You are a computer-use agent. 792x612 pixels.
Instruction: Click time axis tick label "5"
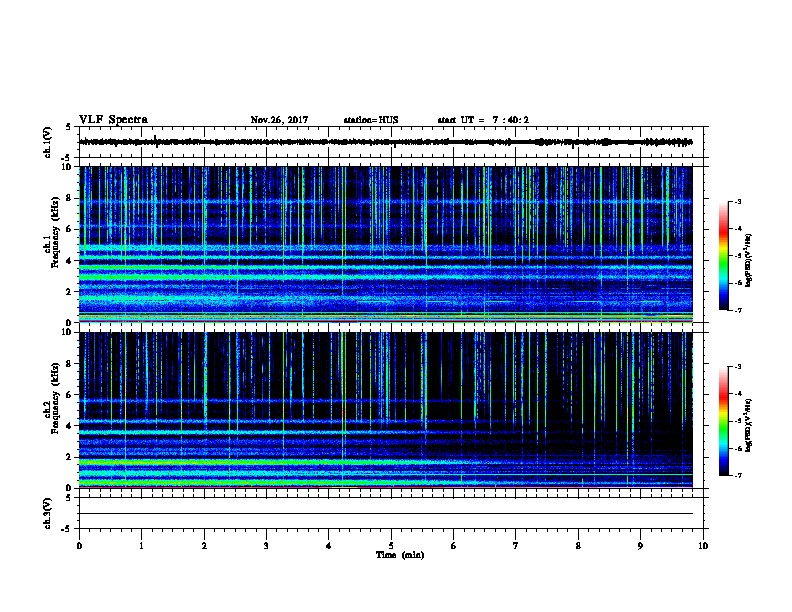391,546
